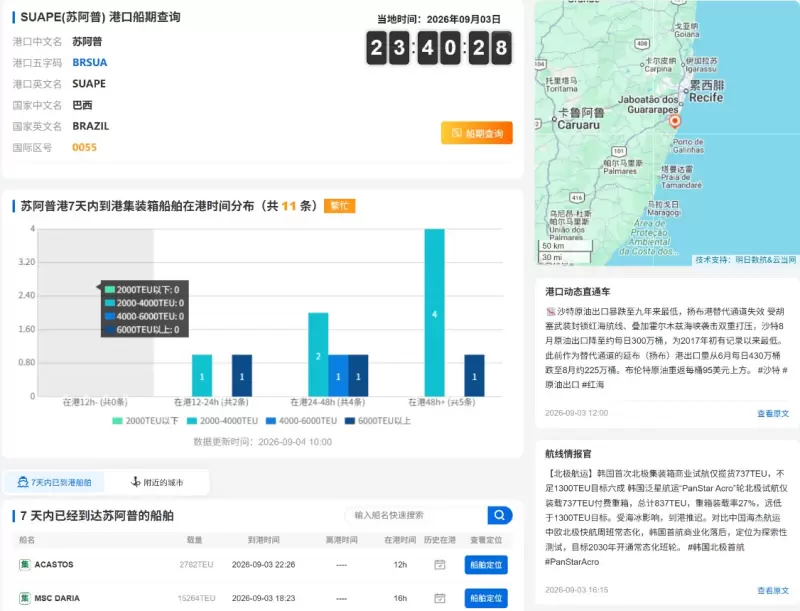Click the dark 6000TEU以上 bar in 在港12-24h
Image resolution: width=800 pixels, height=611 pixels.
coord(242,375)
